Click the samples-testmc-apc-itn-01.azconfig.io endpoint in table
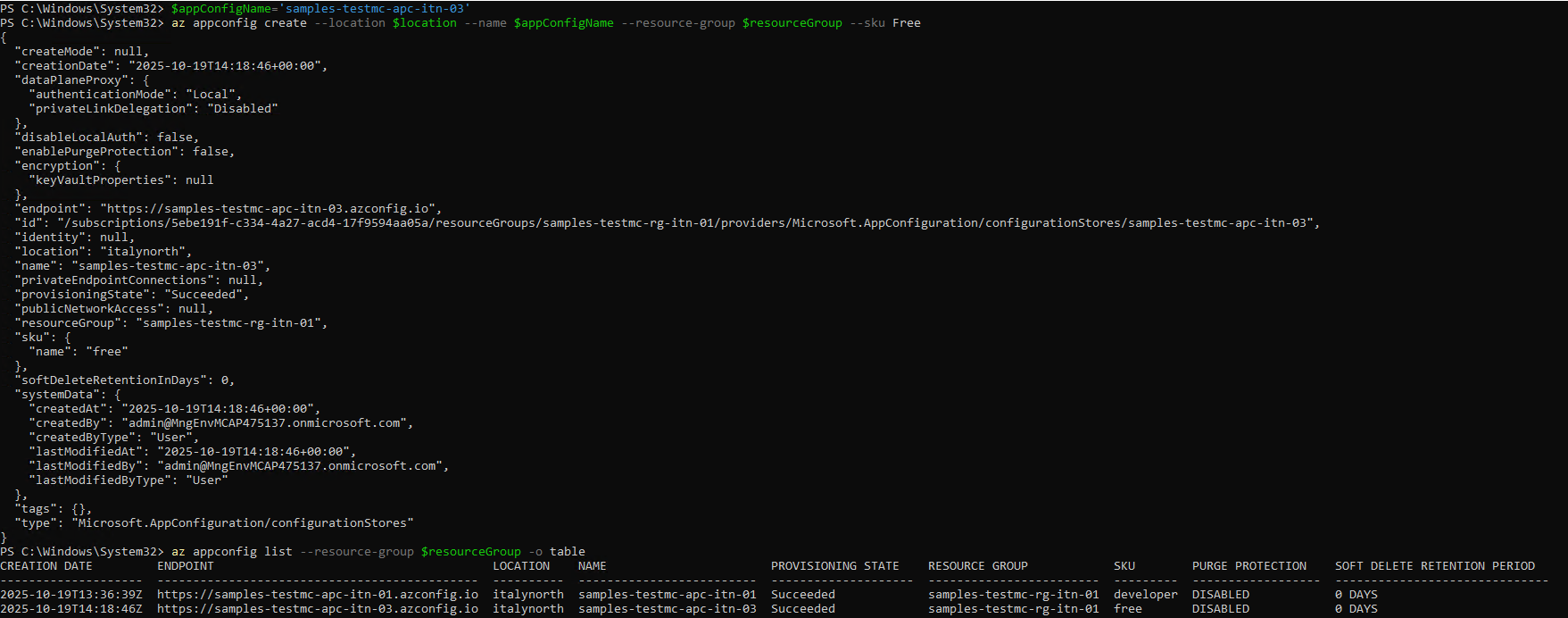This screenshot has height=618, width=1568. 317,595
